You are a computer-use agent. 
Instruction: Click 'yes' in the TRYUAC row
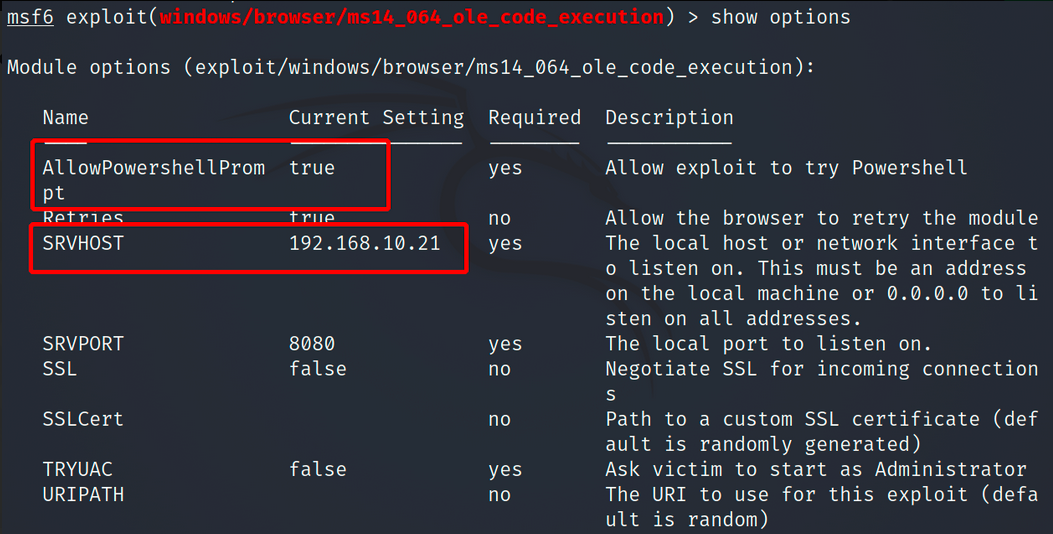click(505, 471)
